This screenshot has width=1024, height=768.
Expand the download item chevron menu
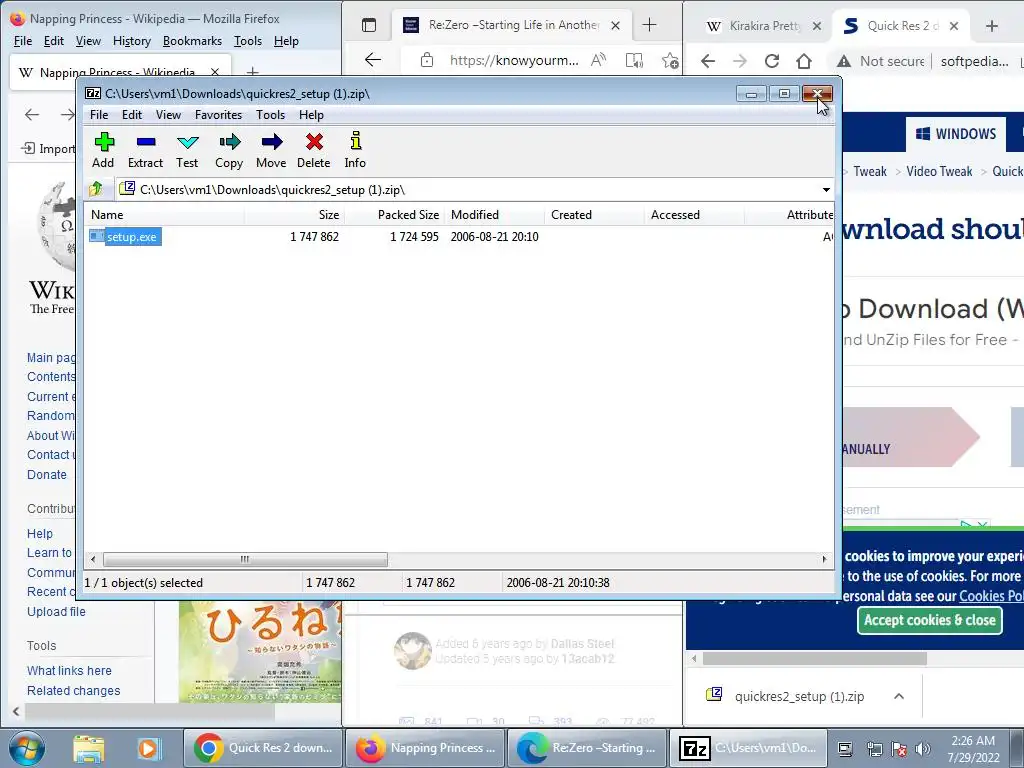(x=899, y=696)
